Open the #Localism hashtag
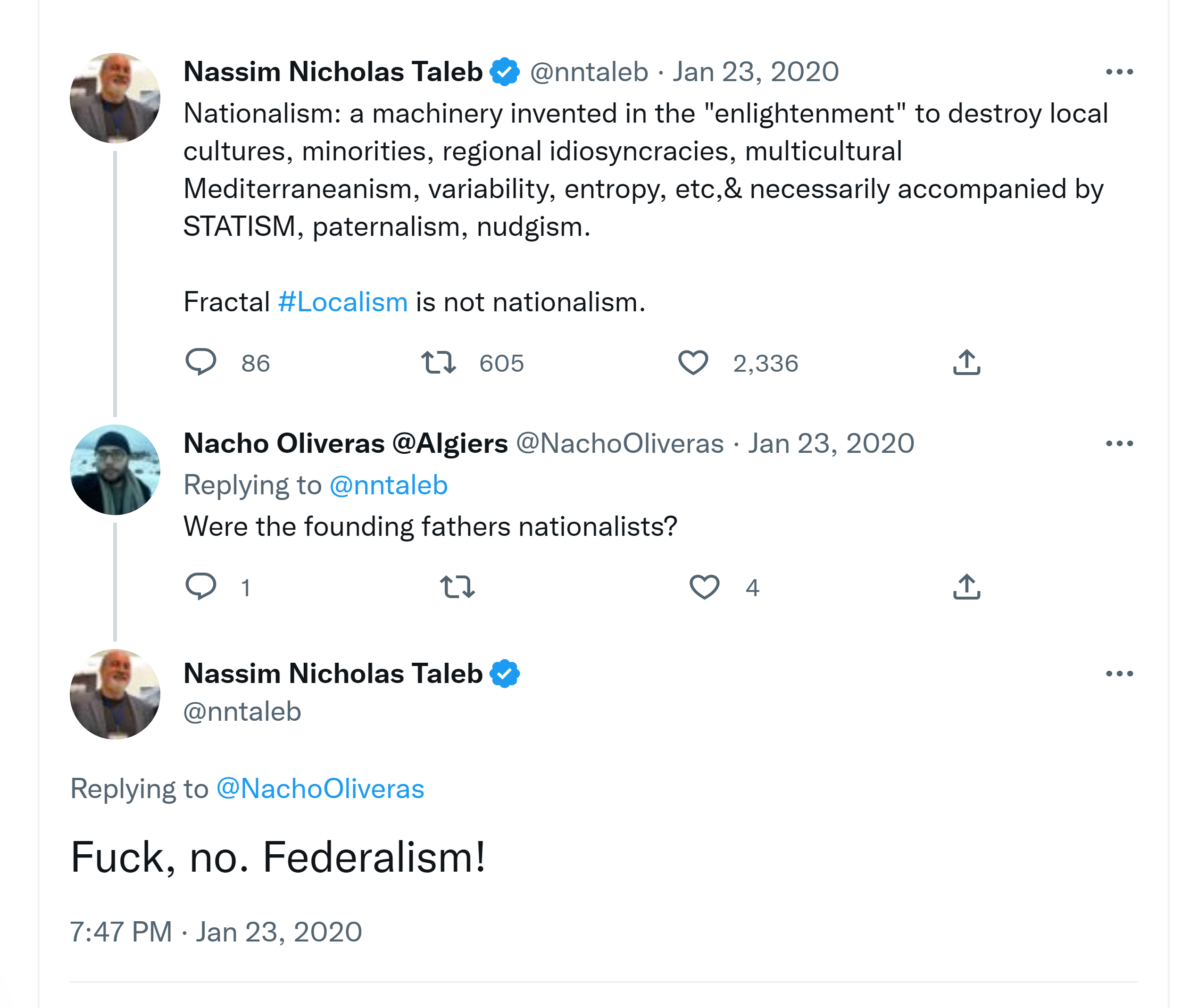 pyautogui.click(x=343, y=302)
